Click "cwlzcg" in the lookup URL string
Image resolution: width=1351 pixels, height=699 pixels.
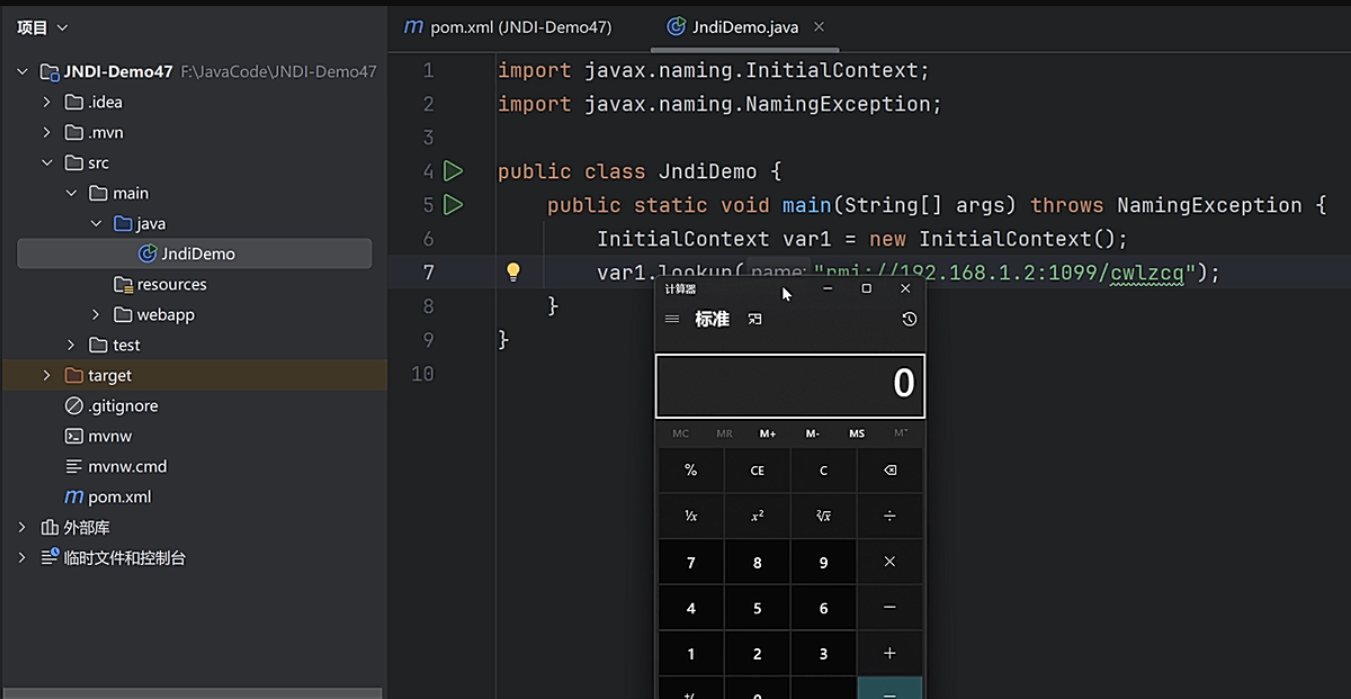[x=1147, y=272]
